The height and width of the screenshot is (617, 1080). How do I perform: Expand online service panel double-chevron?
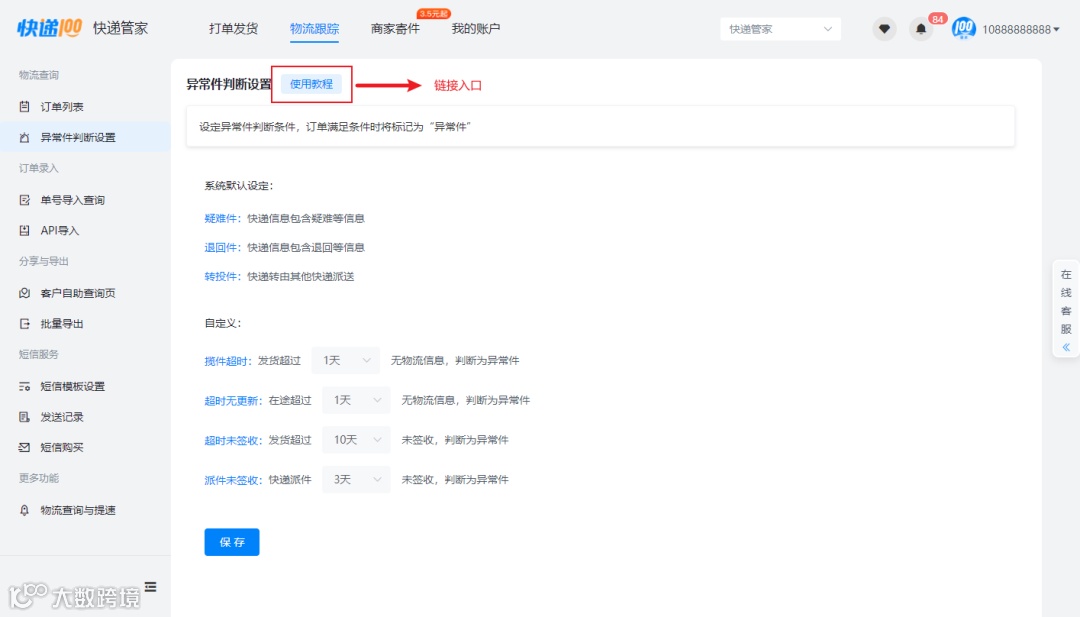click(1066, 347)
